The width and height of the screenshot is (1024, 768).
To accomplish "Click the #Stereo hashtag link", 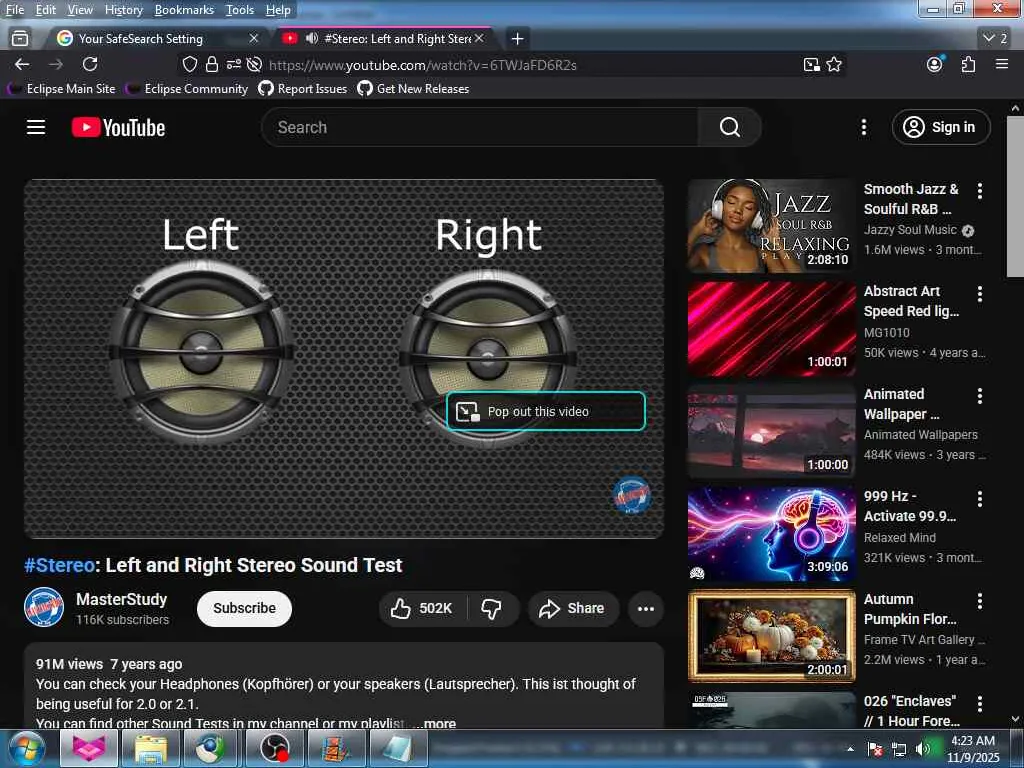I will coord(59,565).
